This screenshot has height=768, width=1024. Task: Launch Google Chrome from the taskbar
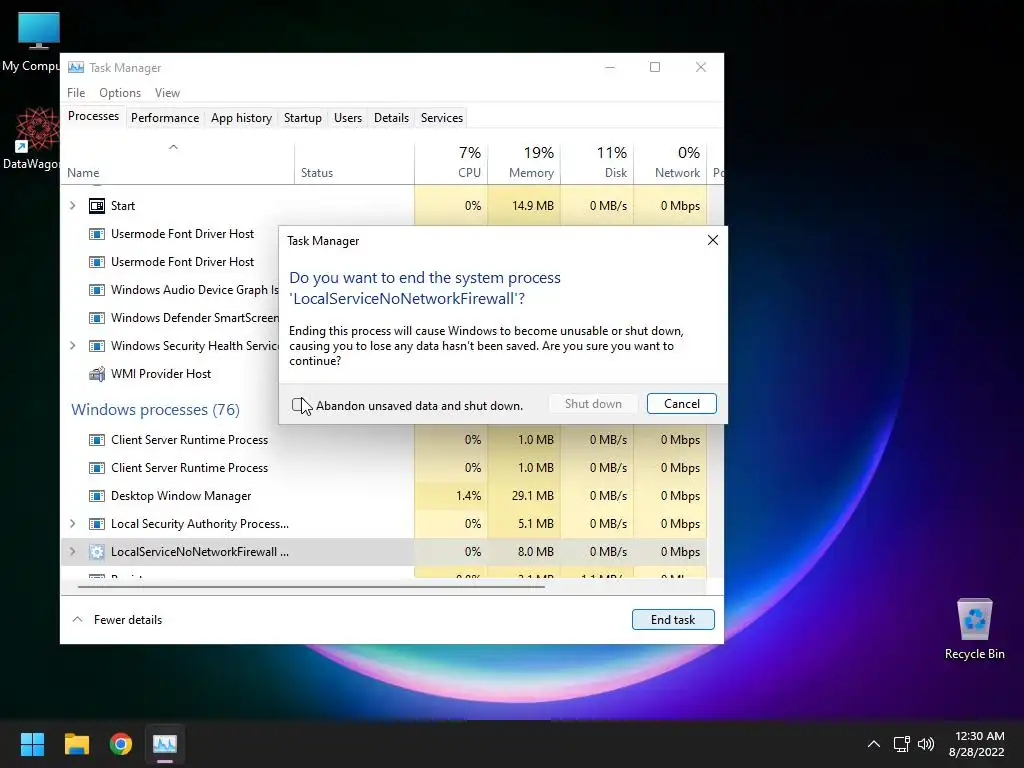[x=121, y=744]
